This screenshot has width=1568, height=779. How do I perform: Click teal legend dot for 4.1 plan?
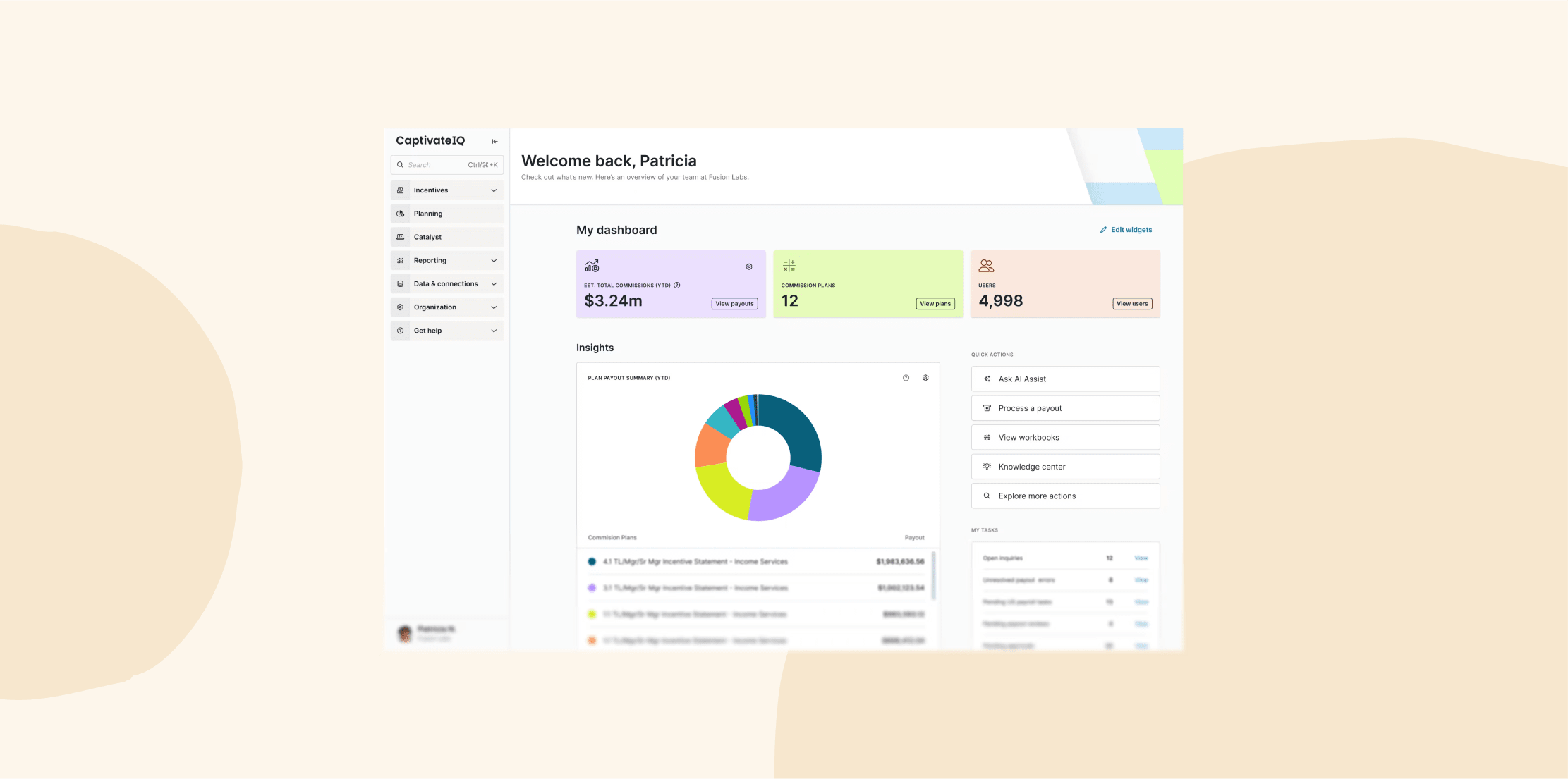coord(592,562)
